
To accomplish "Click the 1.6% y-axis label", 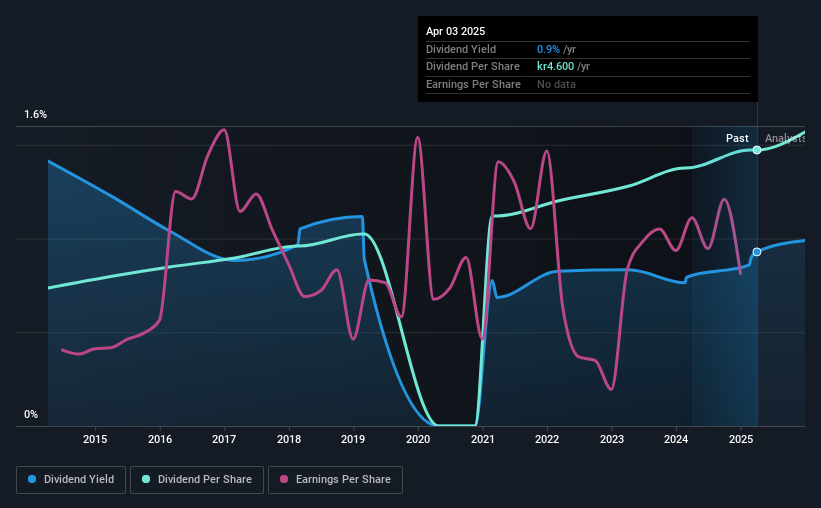I will (36, 114).
